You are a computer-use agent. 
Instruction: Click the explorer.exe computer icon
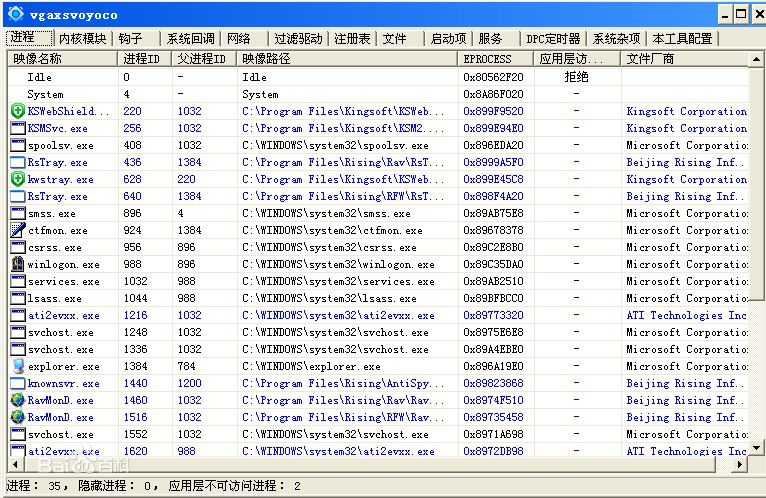tap(18, 366)
